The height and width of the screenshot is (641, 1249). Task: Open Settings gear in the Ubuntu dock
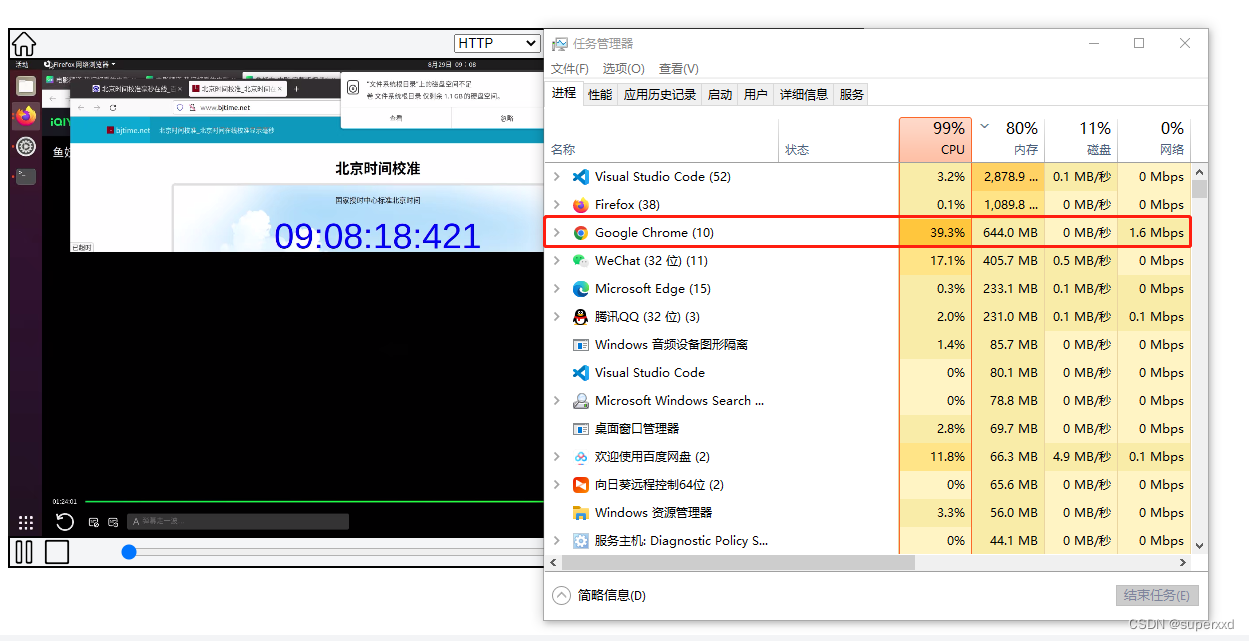26,145
